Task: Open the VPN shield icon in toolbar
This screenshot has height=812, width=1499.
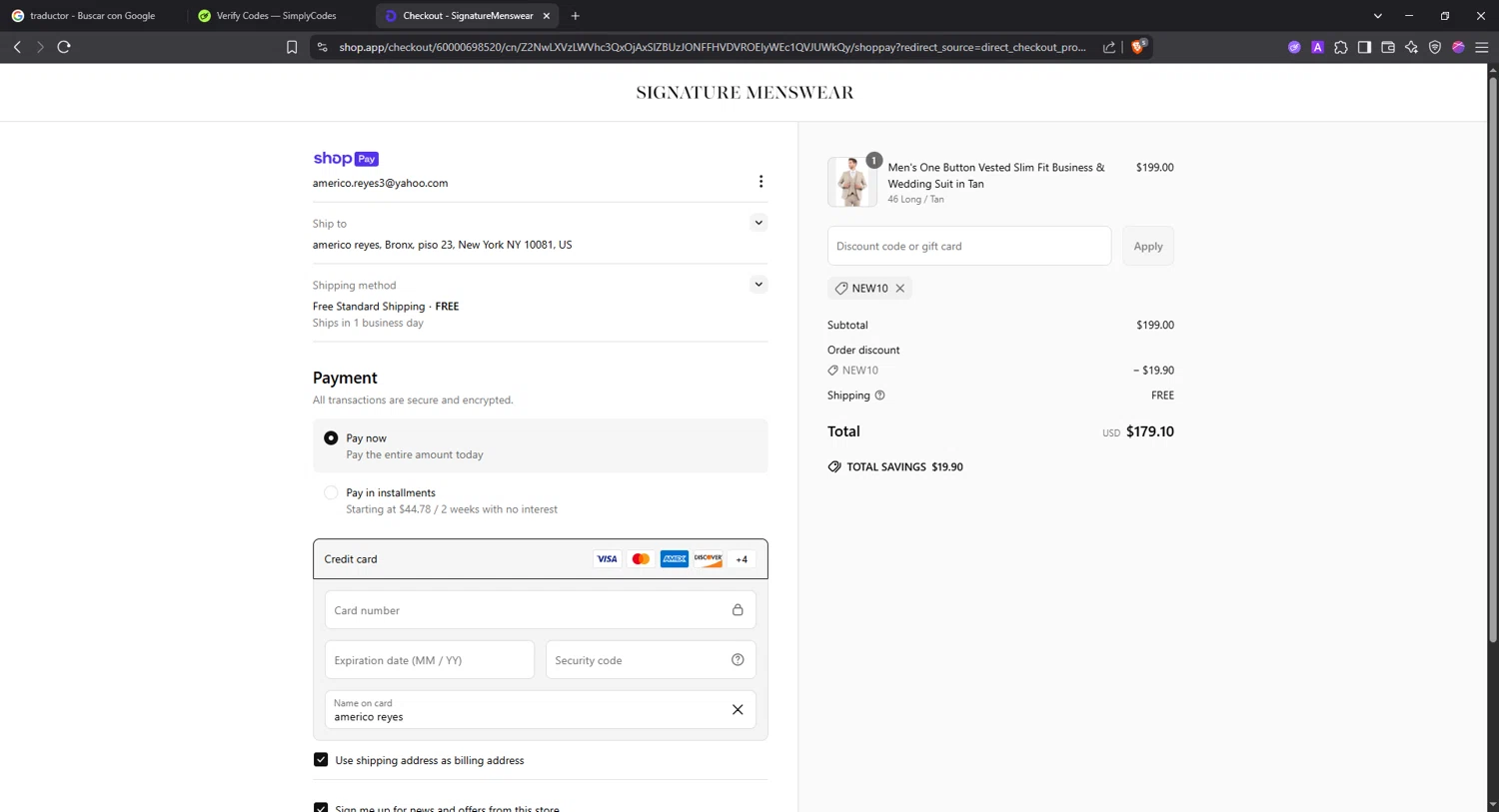Action: tap(1435, 47)
